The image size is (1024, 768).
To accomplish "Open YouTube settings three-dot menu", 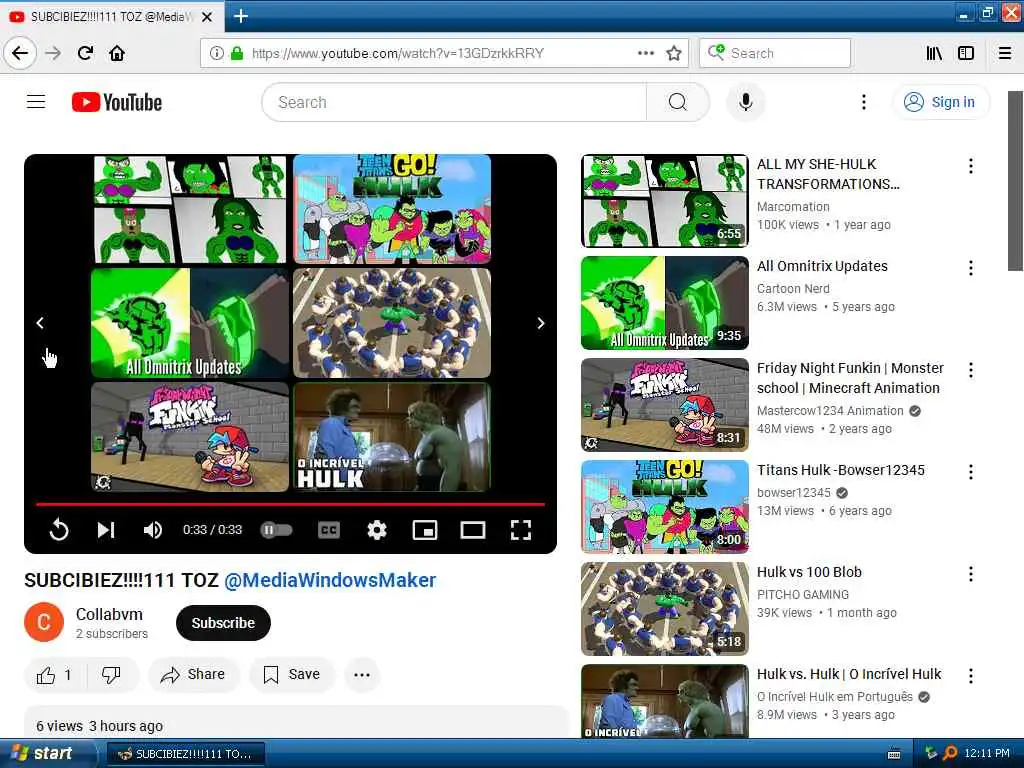I will point(863,102).
